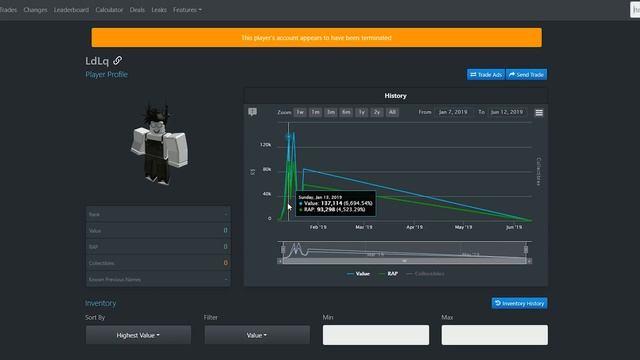Click the Rank stats row
The image size is (640, 360).
pos(158,214)
